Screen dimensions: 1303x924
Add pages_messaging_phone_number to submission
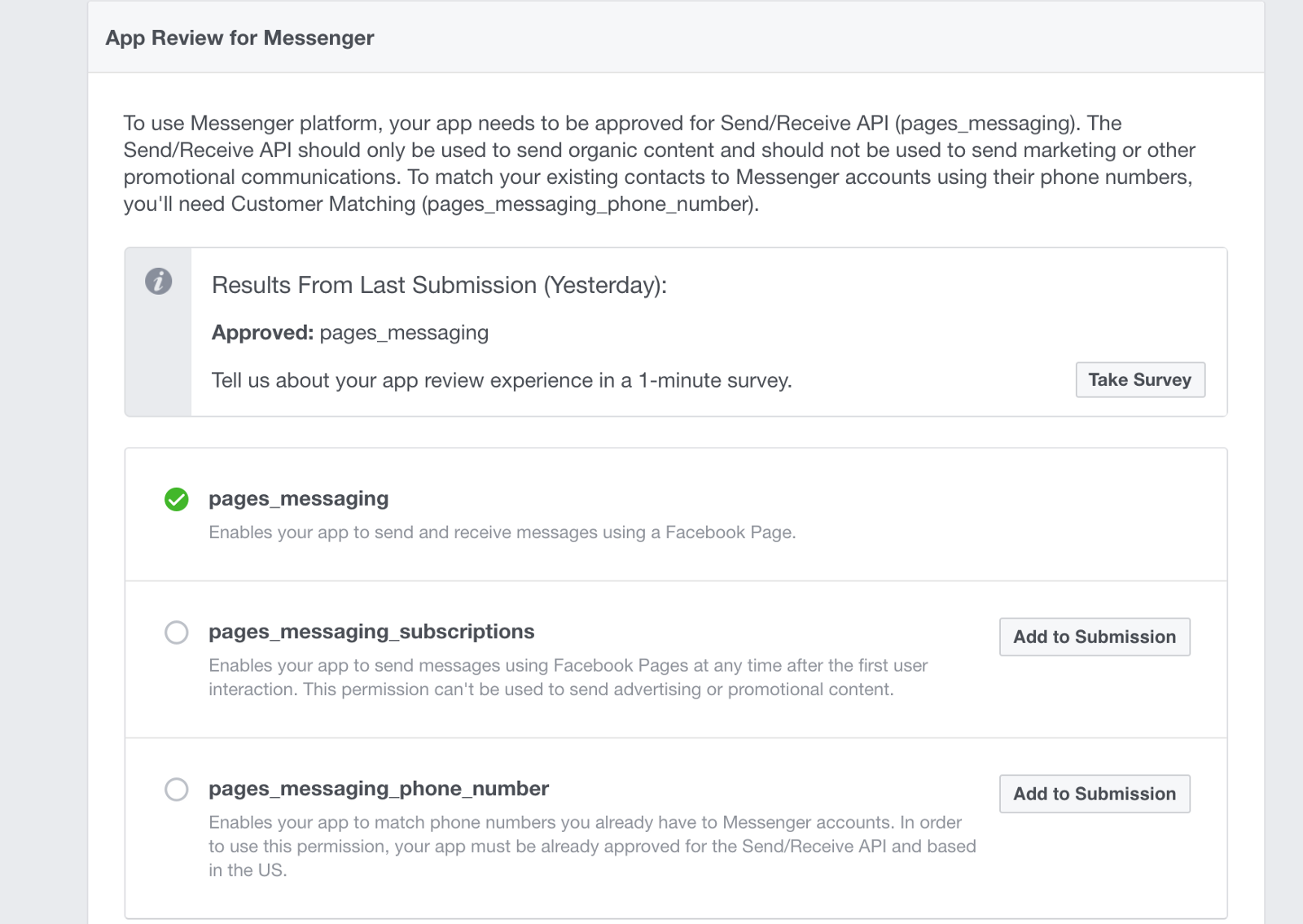(1094, 794)
